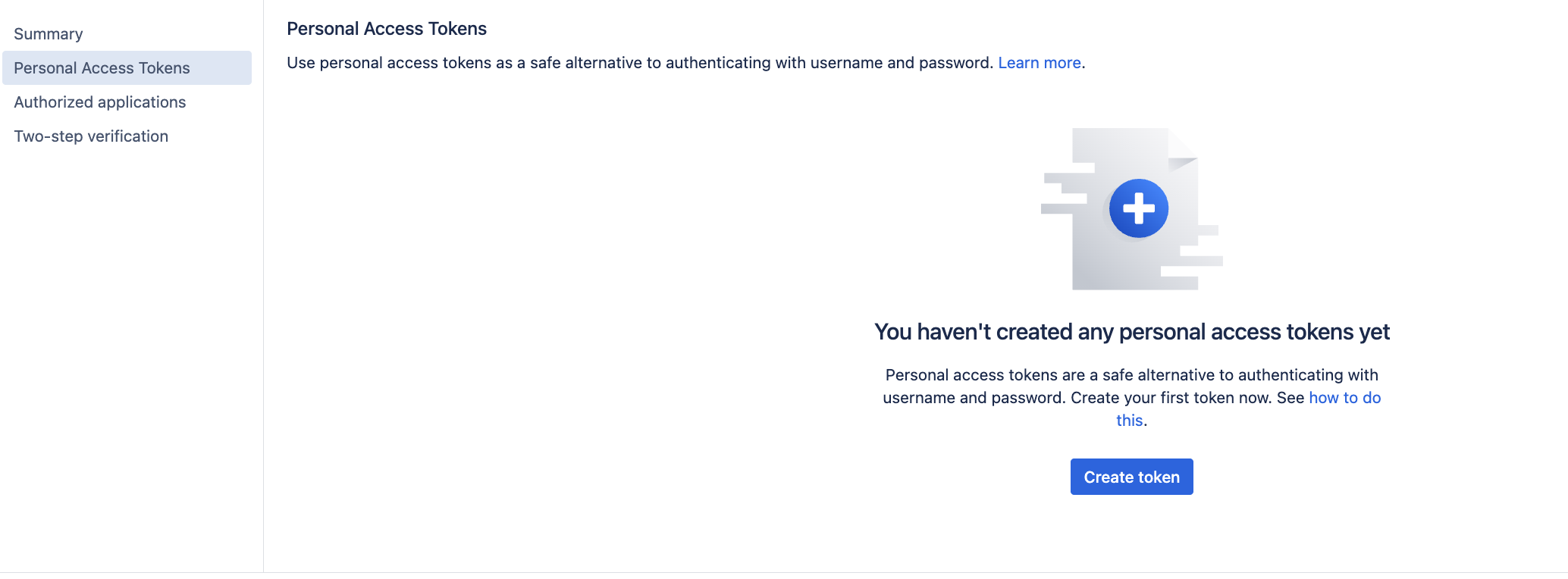Select Personal Access Tokens in sidebar
Screen dimensions: 1568x579
pyautogui.click(x=102, y=68)
